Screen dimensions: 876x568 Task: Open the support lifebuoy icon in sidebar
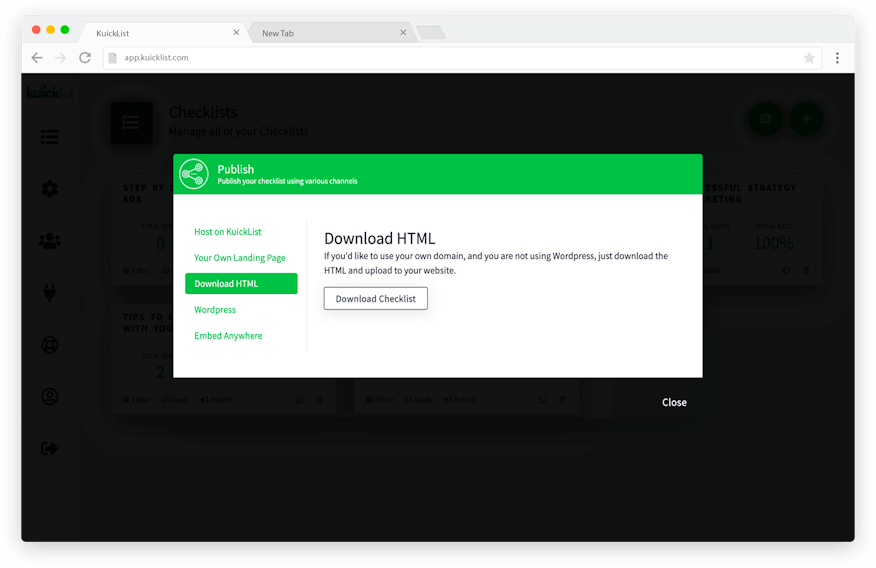[49, 345]
